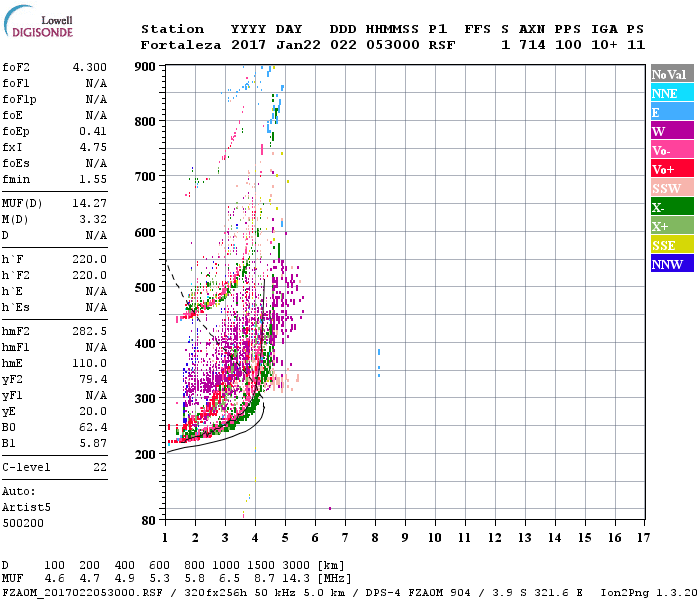
Task: Click the 80 km altitude axis label
Action: point(149,521)
